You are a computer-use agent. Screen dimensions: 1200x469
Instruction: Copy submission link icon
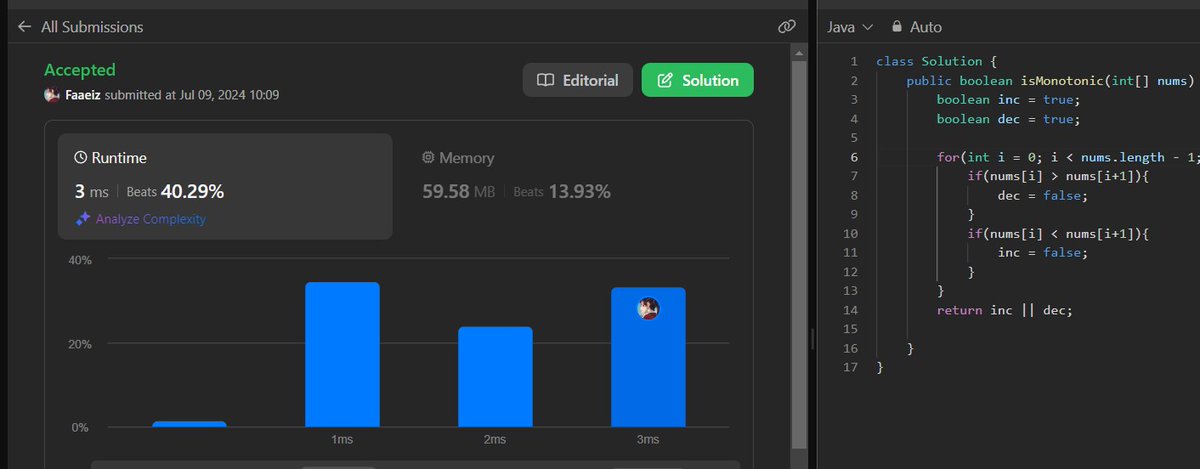(786, 27)
